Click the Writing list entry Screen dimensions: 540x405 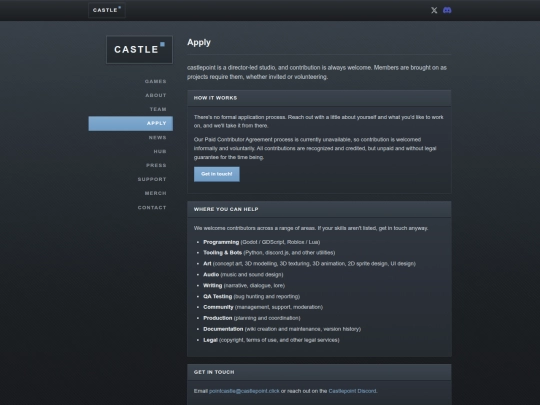244,285
